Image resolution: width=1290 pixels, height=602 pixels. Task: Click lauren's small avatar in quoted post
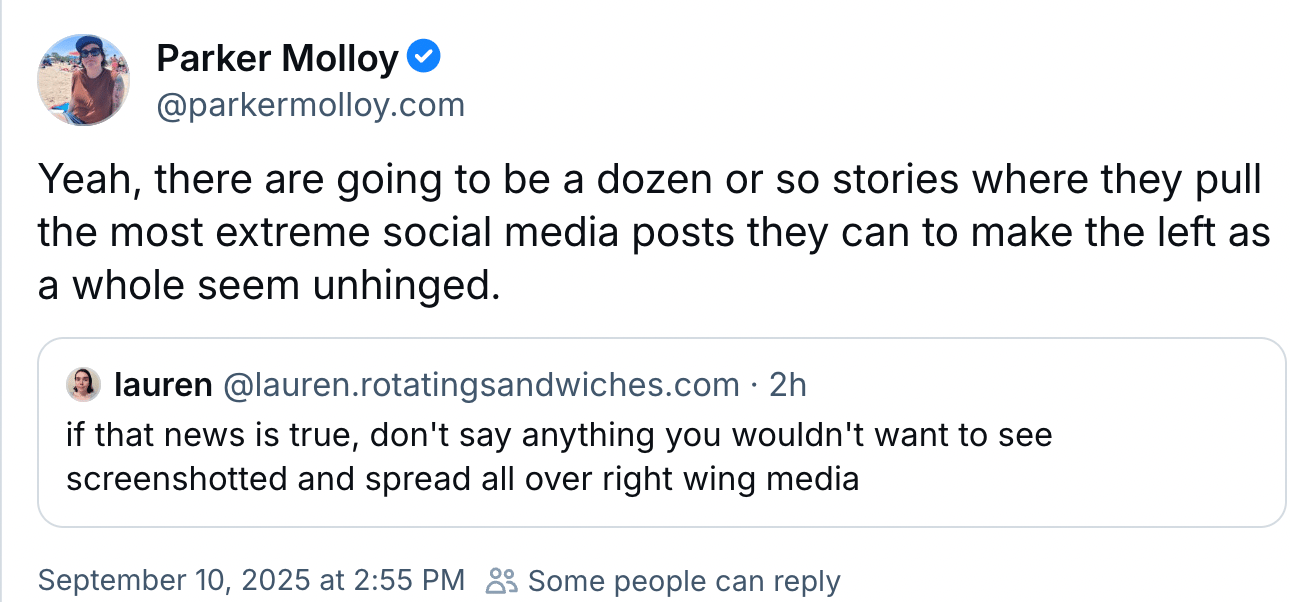[83, 384]
